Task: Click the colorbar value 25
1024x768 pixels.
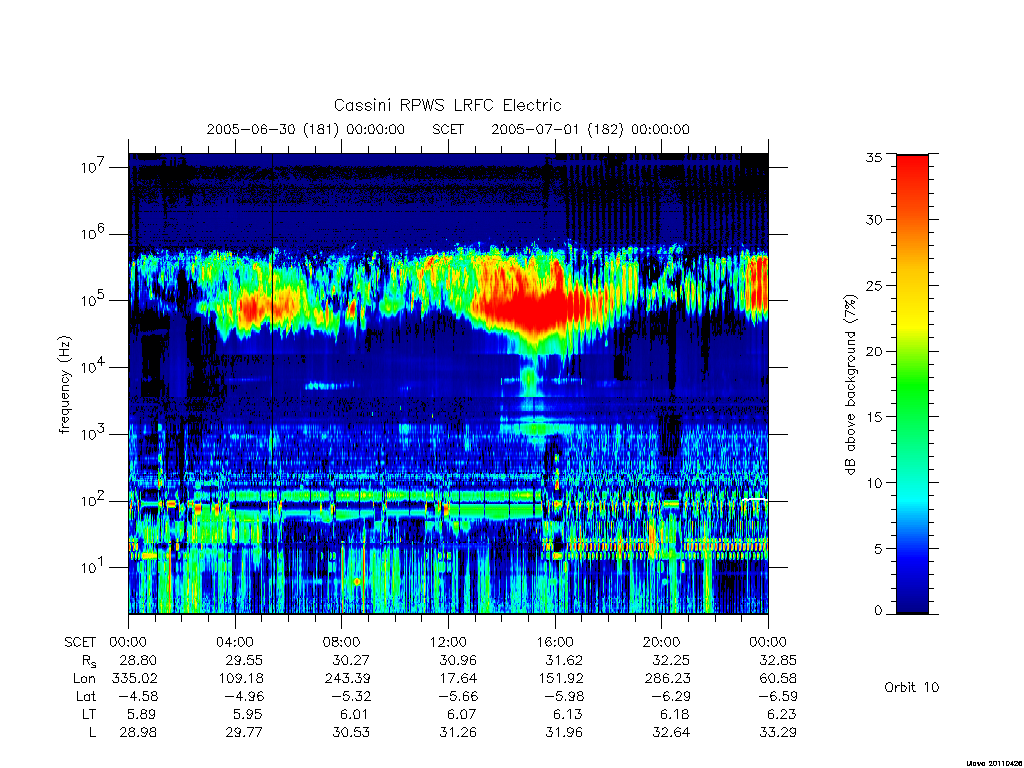Action: point(874,285)
